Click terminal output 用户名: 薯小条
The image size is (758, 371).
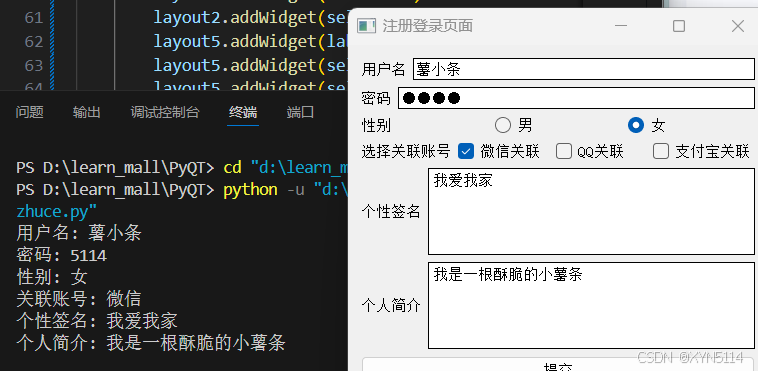pyautogui.click(x=79, y=233)
